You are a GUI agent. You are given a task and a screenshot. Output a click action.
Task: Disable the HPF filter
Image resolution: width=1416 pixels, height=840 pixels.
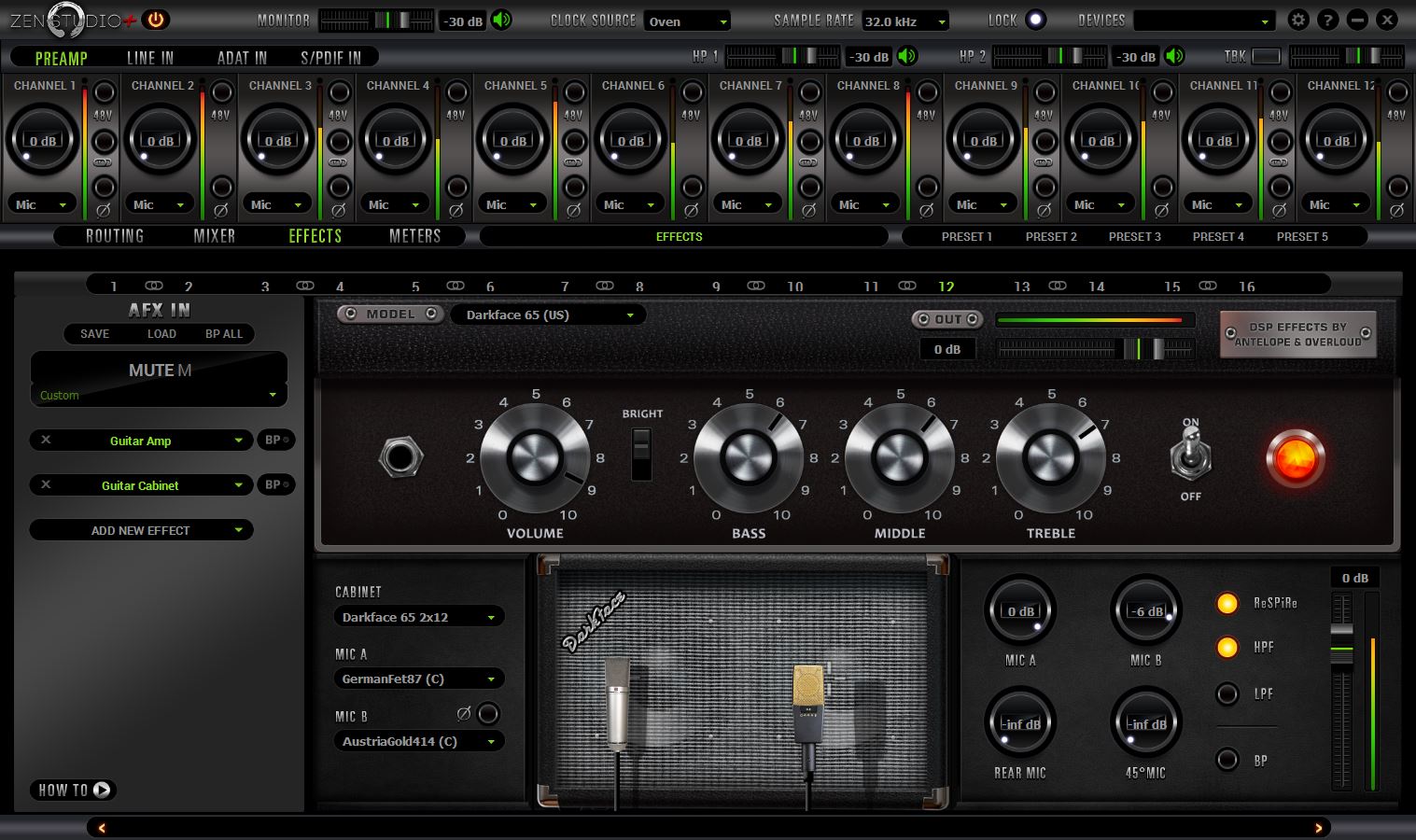click(x=1227, y=647)
